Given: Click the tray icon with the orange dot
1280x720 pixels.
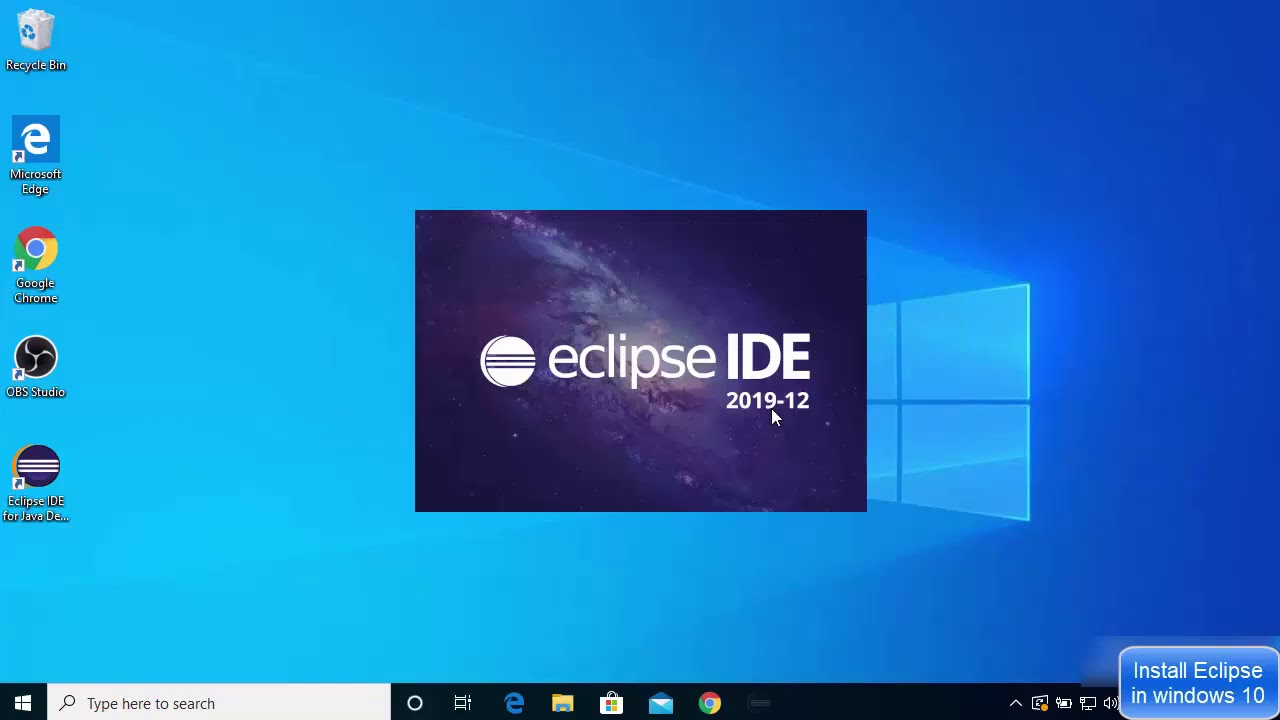Looking at the screenshot, I should pos(1040,703).
